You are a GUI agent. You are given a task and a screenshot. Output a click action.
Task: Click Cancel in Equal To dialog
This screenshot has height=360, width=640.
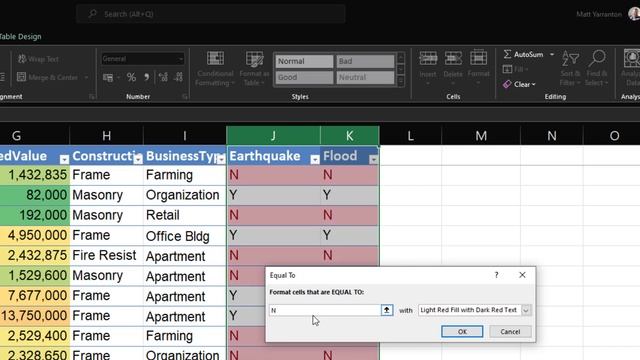pyautogui.click(x=510, y=331)
